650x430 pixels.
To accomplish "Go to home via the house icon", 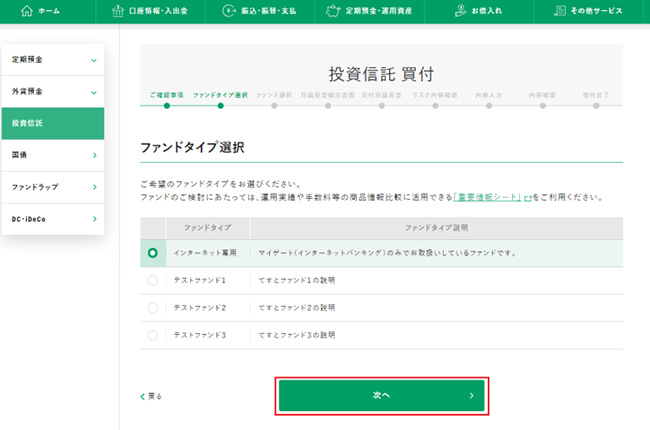I will click(27, 11).
